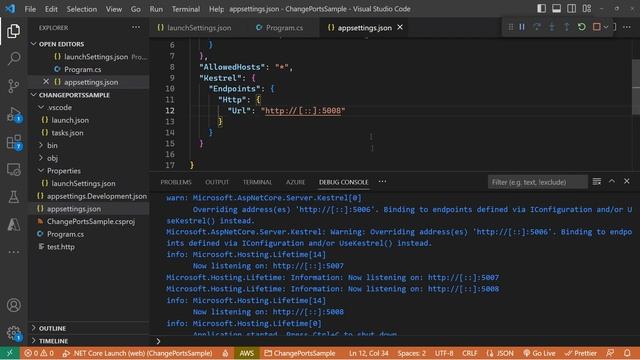Open notifications bell in status bar
This screenshot has width=640, height=360.
[627, 353]
